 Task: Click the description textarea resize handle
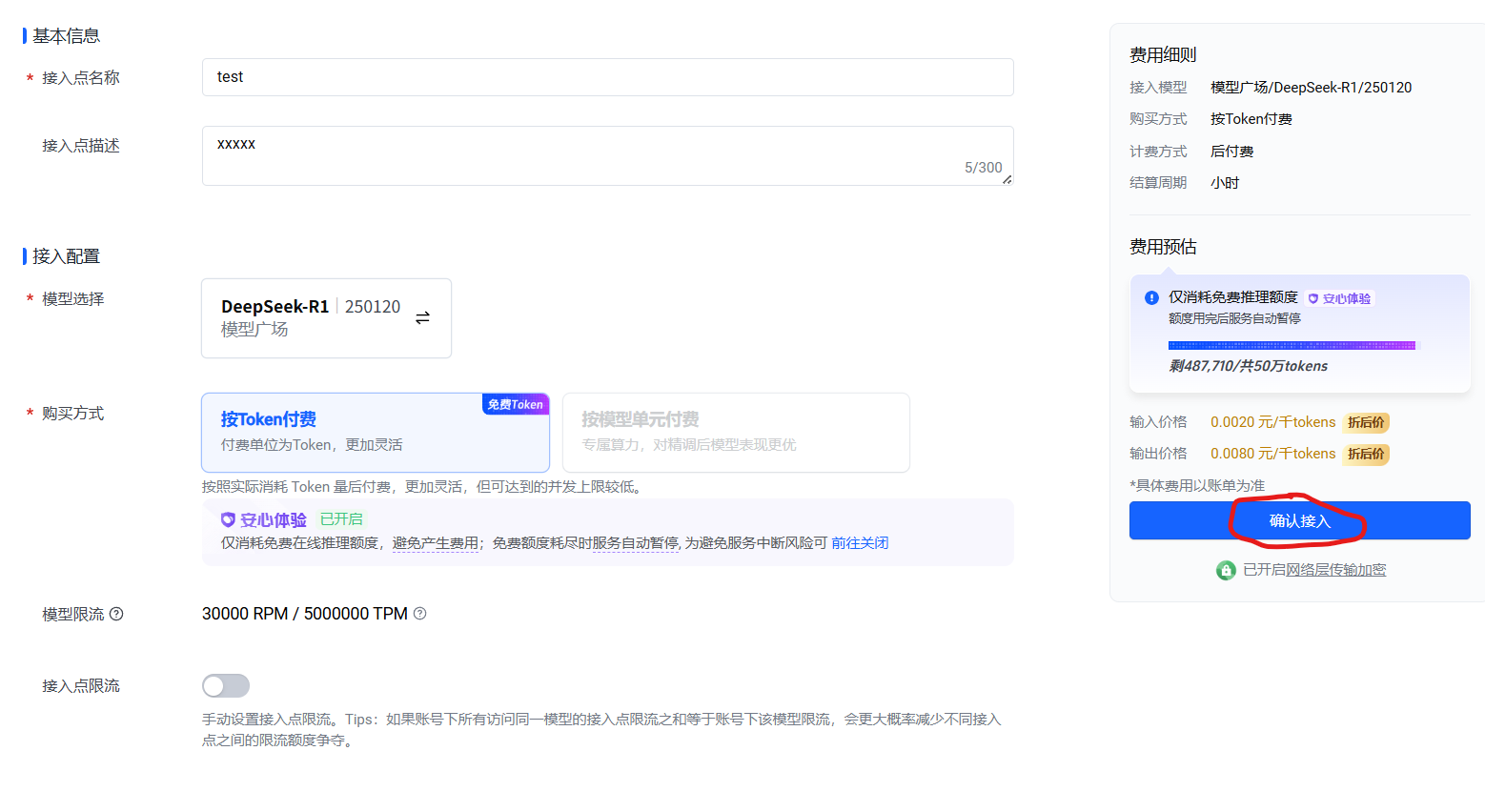tap(1007, 179)
